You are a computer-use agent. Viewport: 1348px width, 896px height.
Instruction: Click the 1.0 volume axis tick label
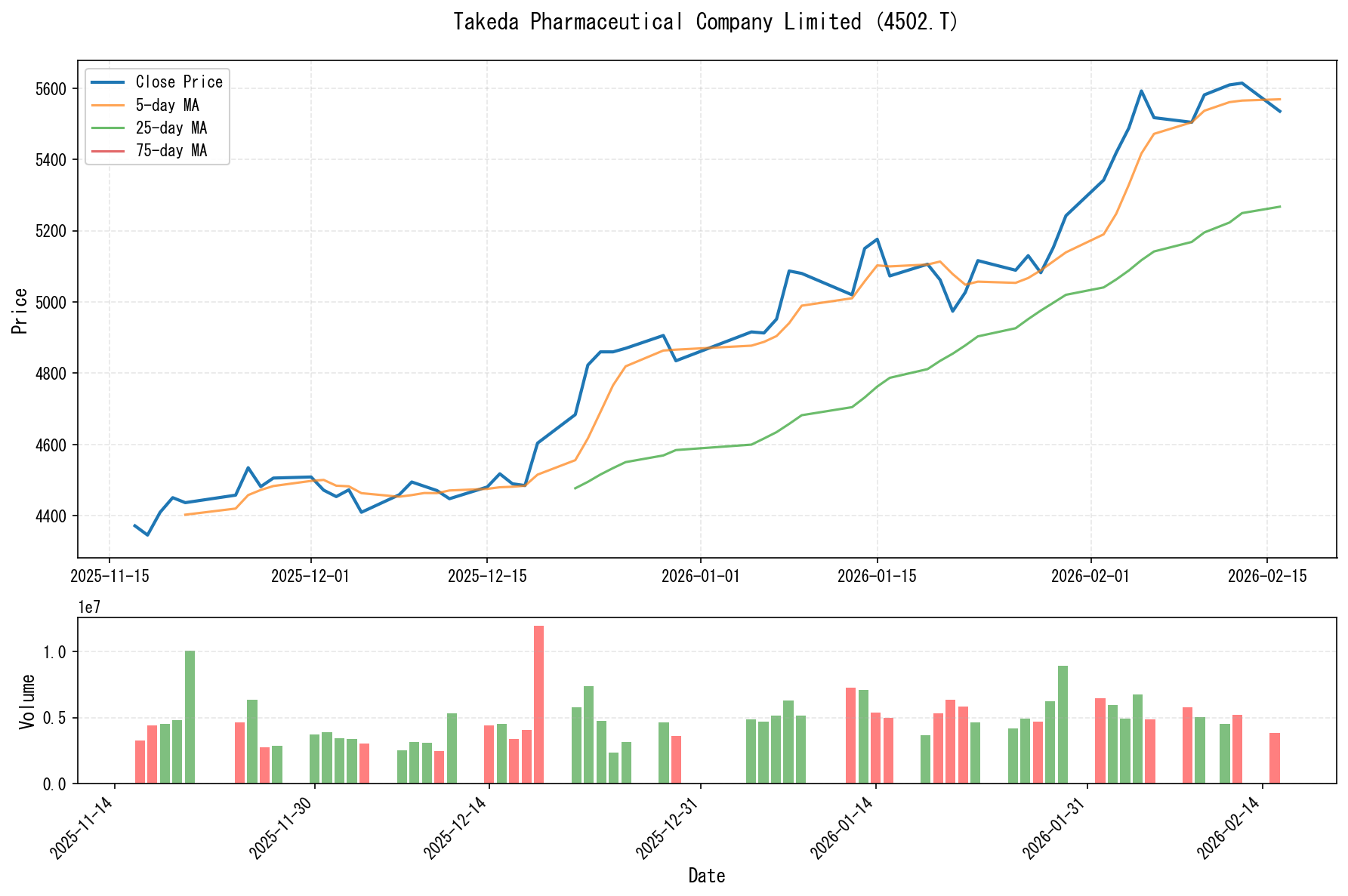click(56, 651)
